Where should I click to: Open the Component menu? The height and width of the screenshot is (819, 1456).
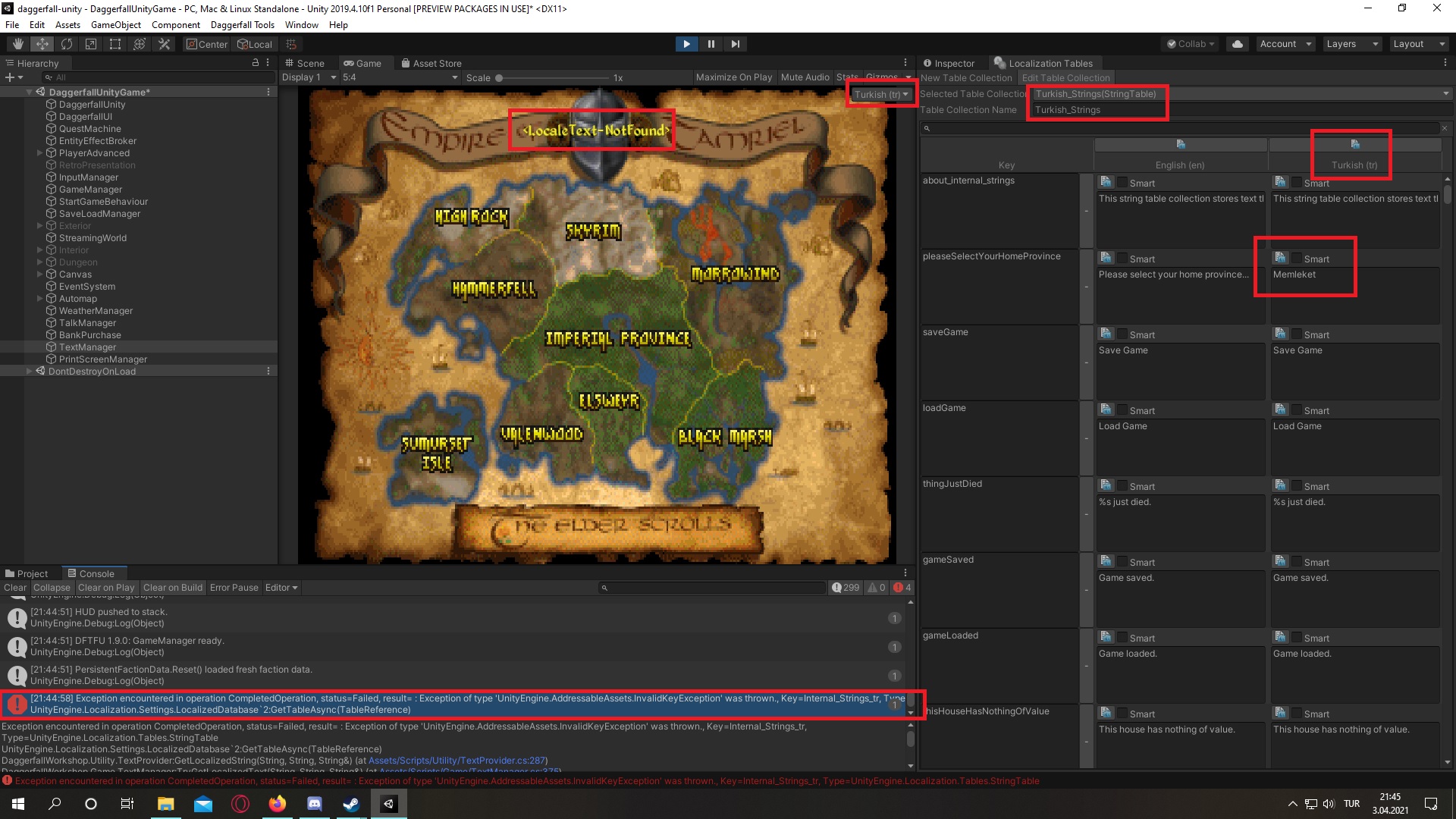[x=176, y=25]
